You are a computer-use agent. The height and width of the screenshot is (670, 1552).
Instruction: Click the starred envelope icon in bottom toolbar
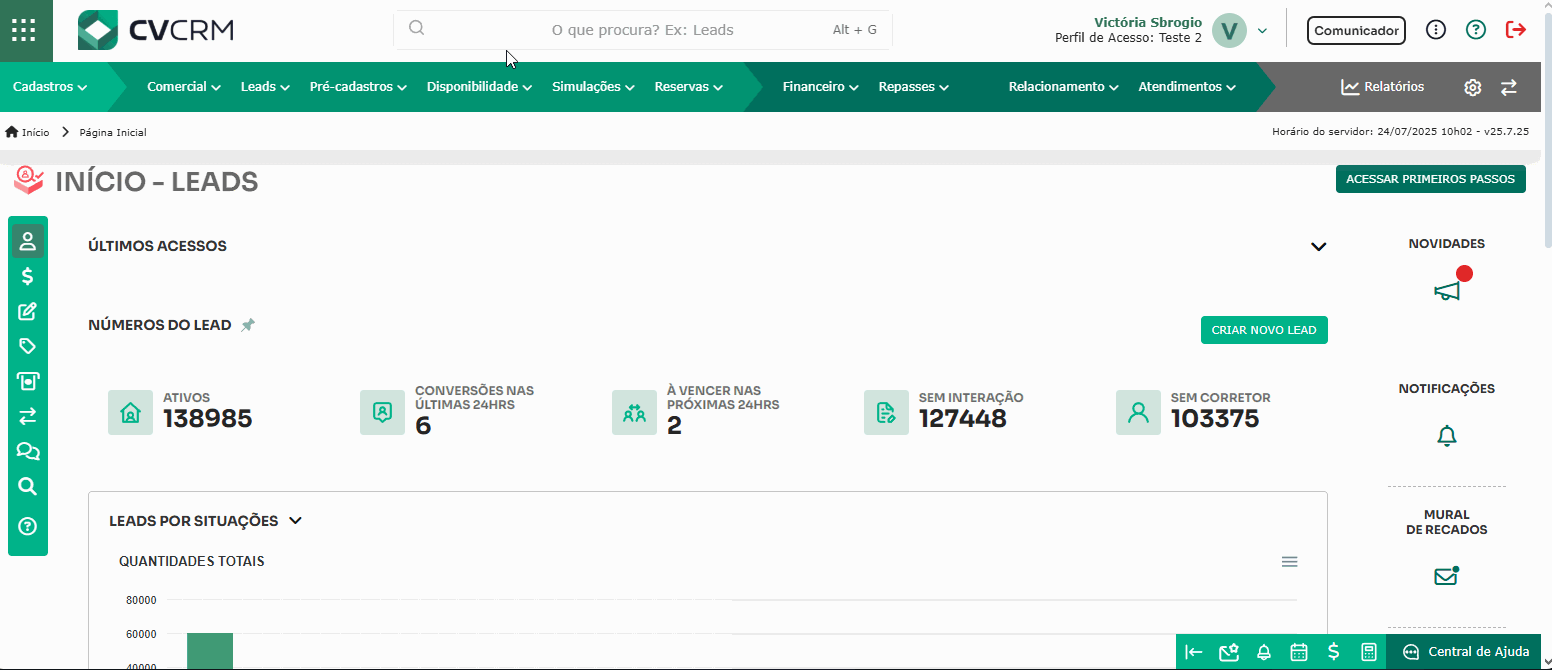1229,652
